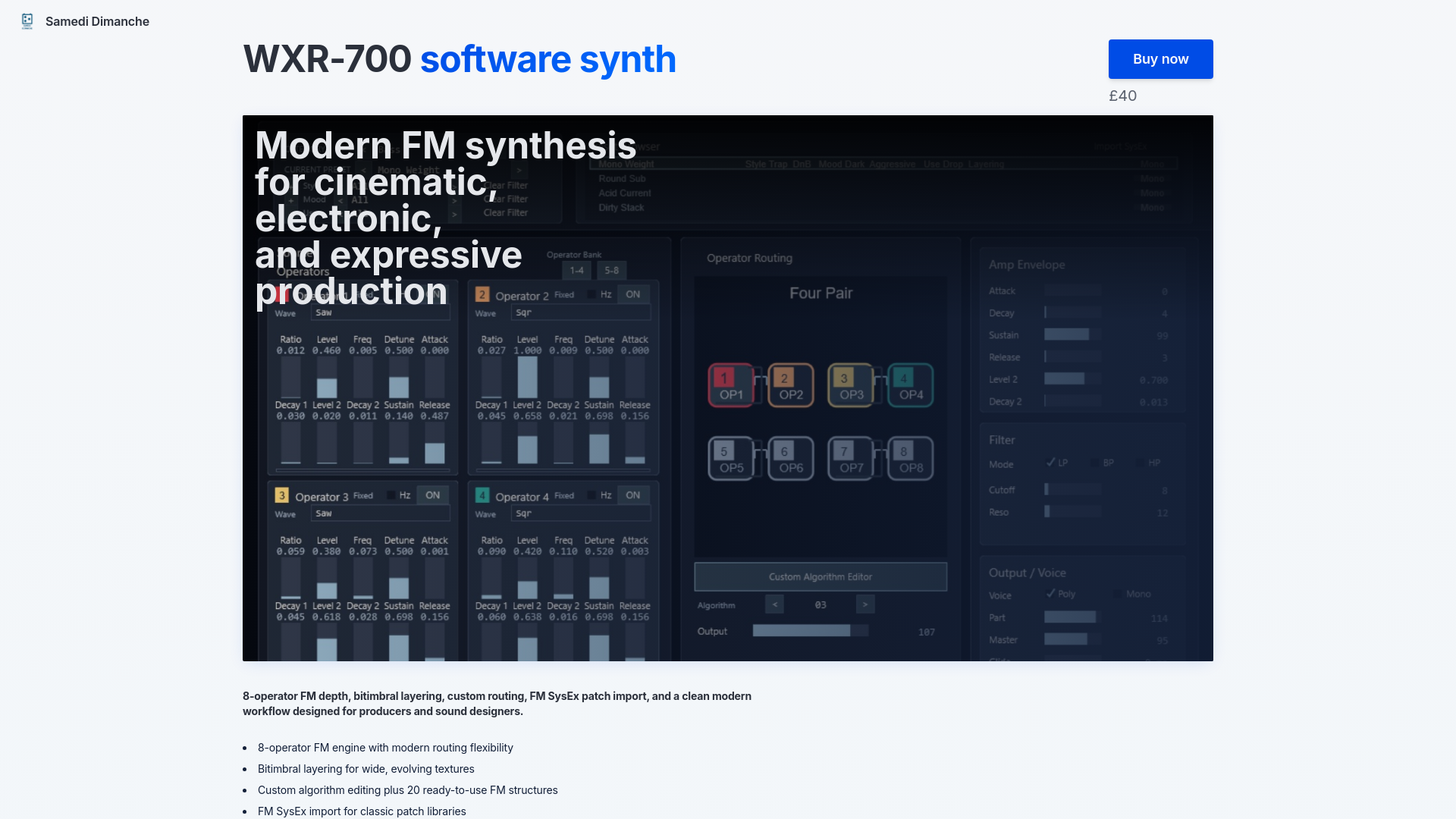Select the OP8 routing node

coord(910,459)
